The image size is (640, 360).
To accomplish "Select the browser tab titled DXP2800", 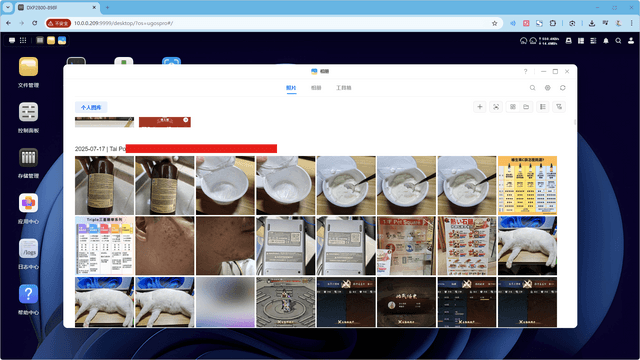I will coord(57,8).
